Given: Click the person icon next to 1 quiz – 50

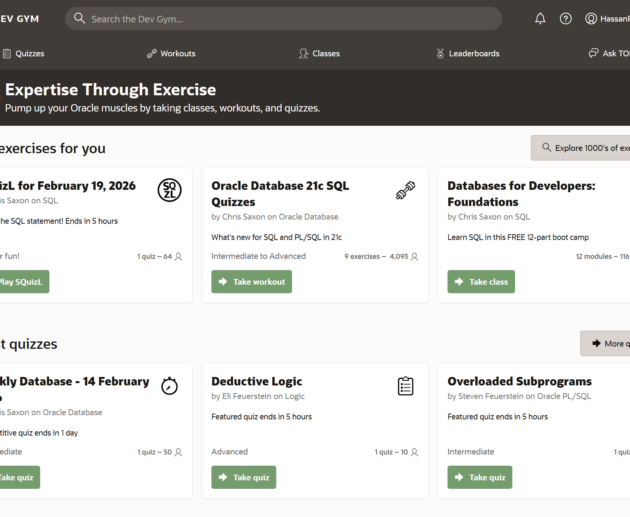Looking at the screenshot, I should [178, 452].
